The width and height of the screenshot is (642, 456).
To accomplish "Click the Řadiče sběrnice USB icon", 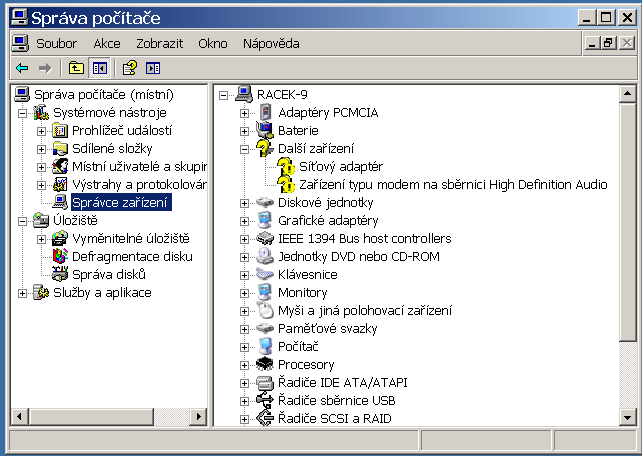I will (265, 400).
